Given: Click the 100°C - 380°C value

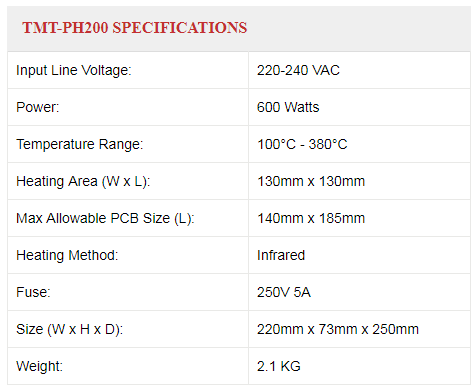Looking at the screenshot, I should 302,144.
